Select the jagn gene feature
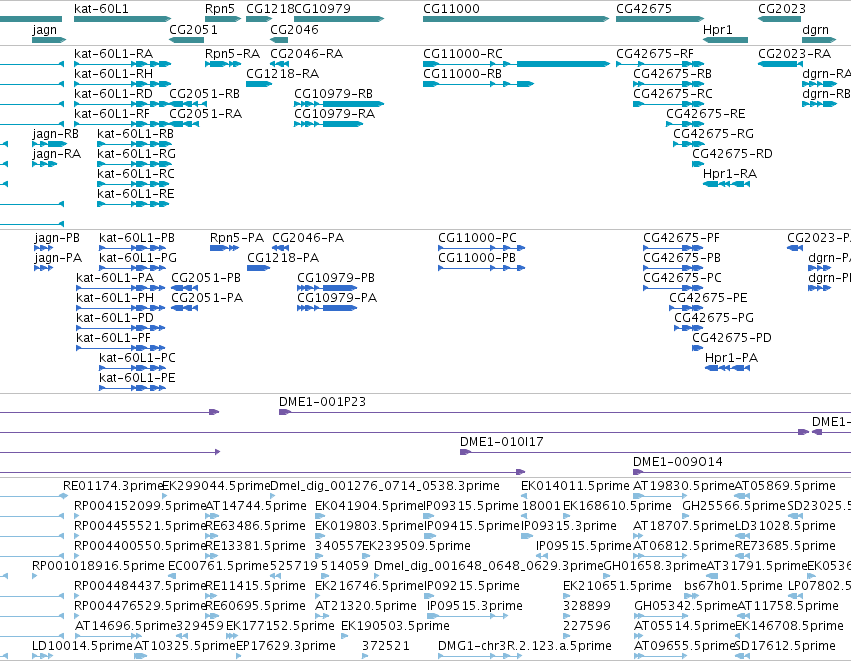Image resolution: width=851 pixels, height=661 pixels. [x=49, y=40]
